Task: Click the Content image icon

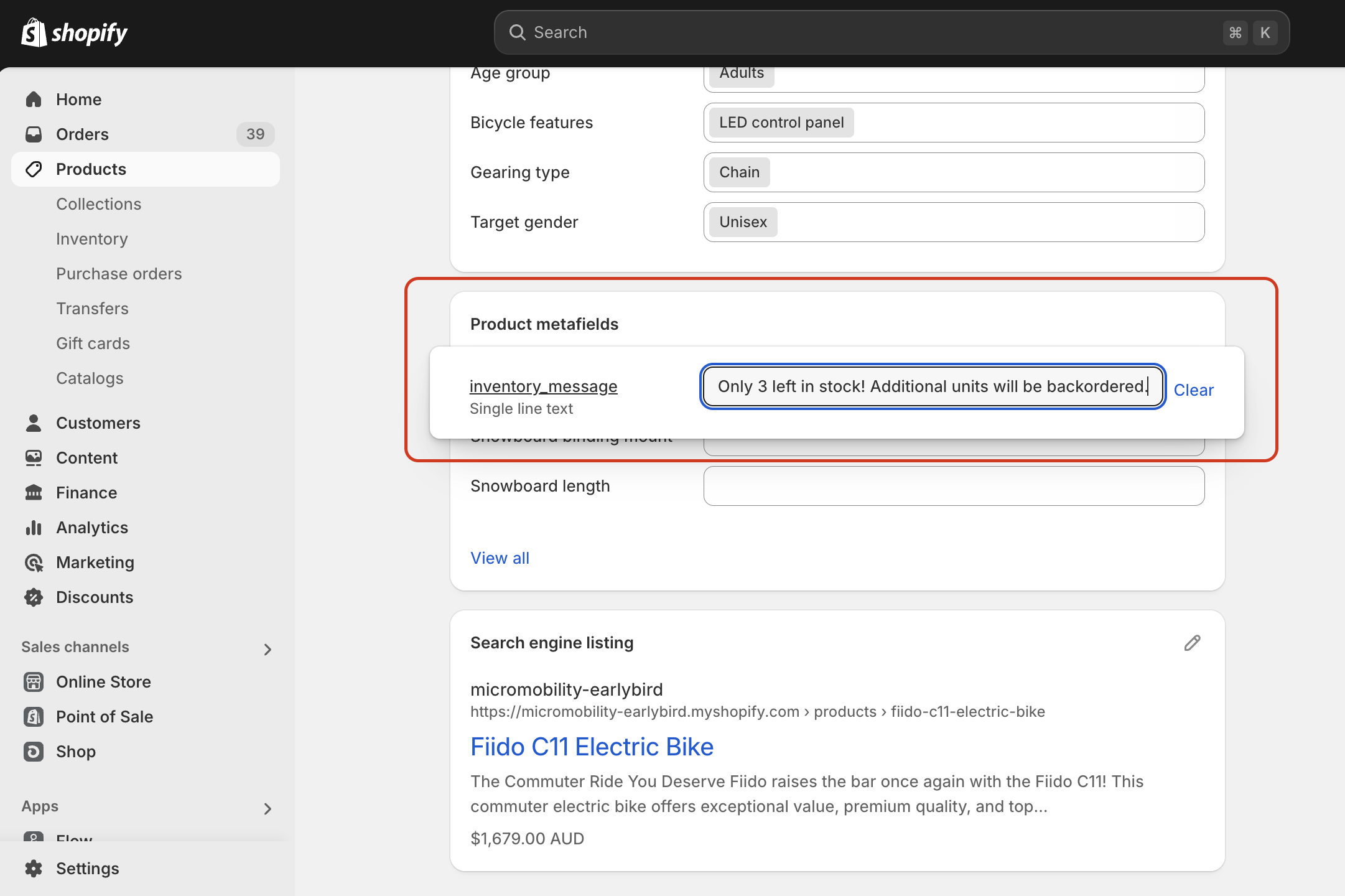Action: pyautogui.click(x=34, y=458)
